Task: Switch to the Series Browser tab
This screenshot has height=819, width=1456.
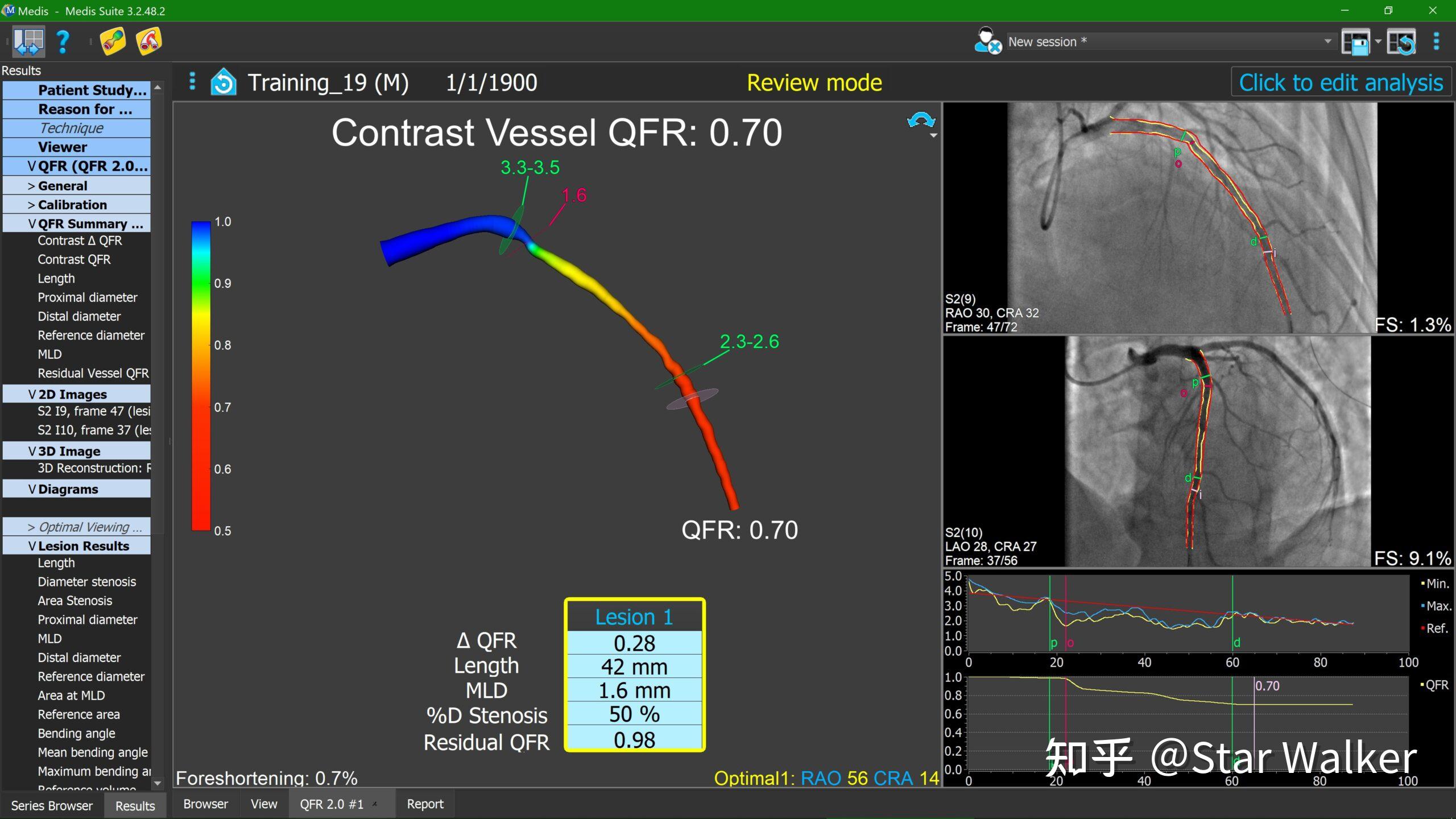Action: click(x=52, y=805)
